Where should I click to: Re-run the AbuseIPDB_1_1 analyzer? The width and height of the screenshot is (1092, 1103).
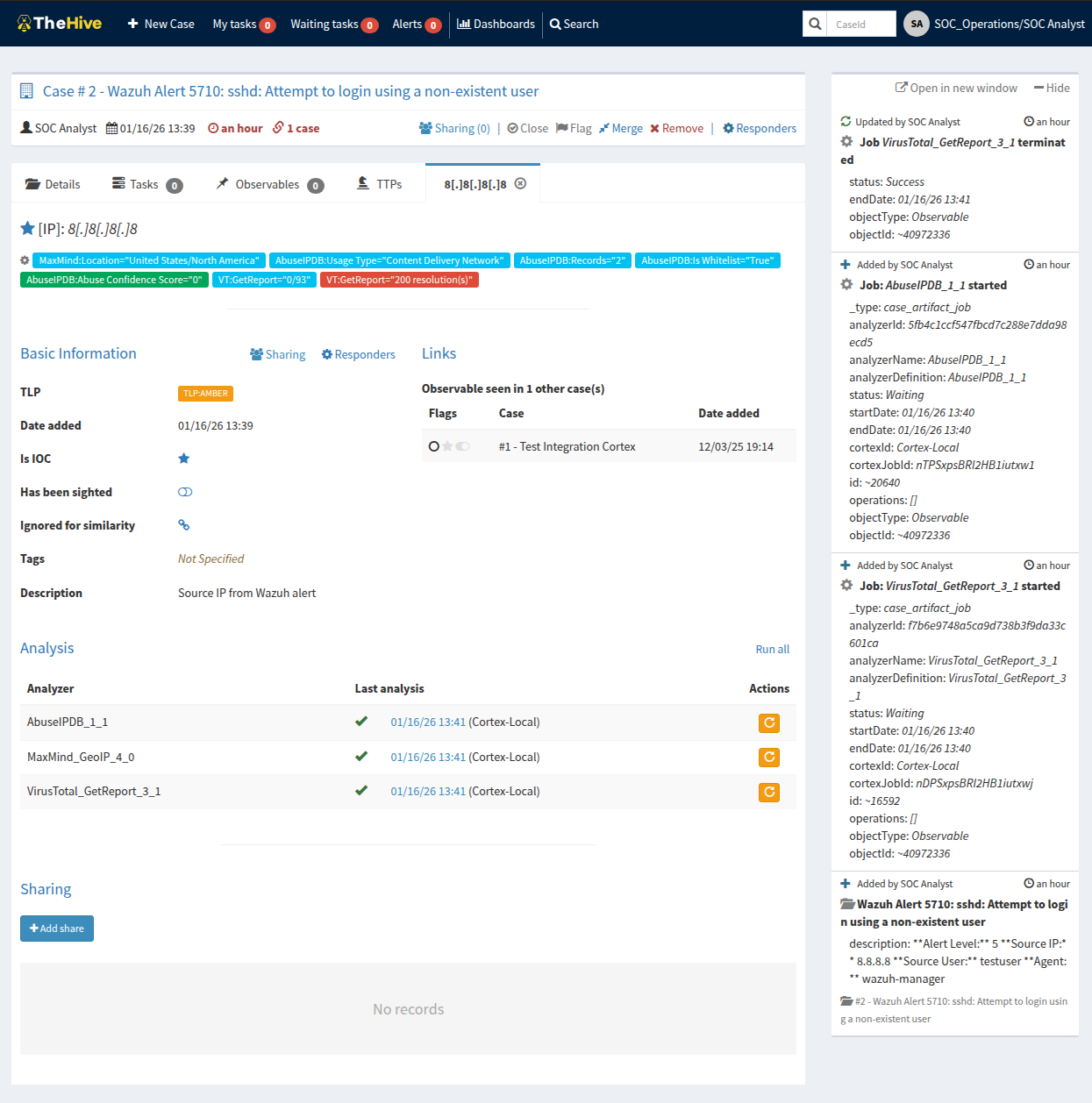(769, 722)
